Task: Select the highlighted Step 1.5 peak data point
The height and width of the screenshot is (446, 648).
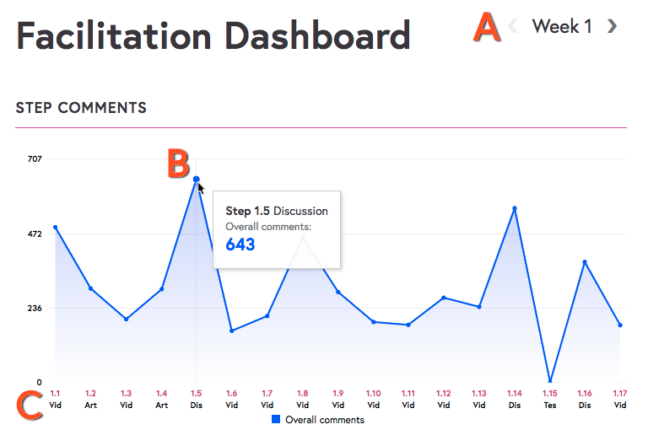Action: click(x=196, y=180)
